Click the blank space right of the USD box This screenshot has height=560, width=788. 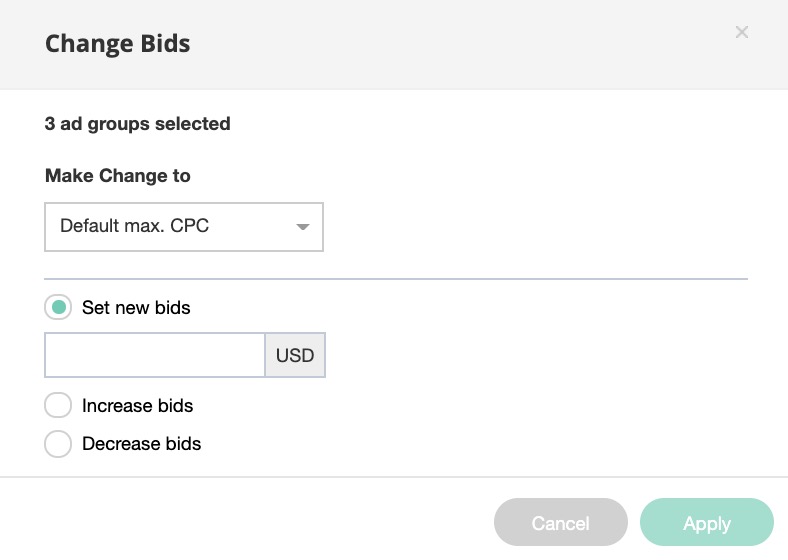540,355
